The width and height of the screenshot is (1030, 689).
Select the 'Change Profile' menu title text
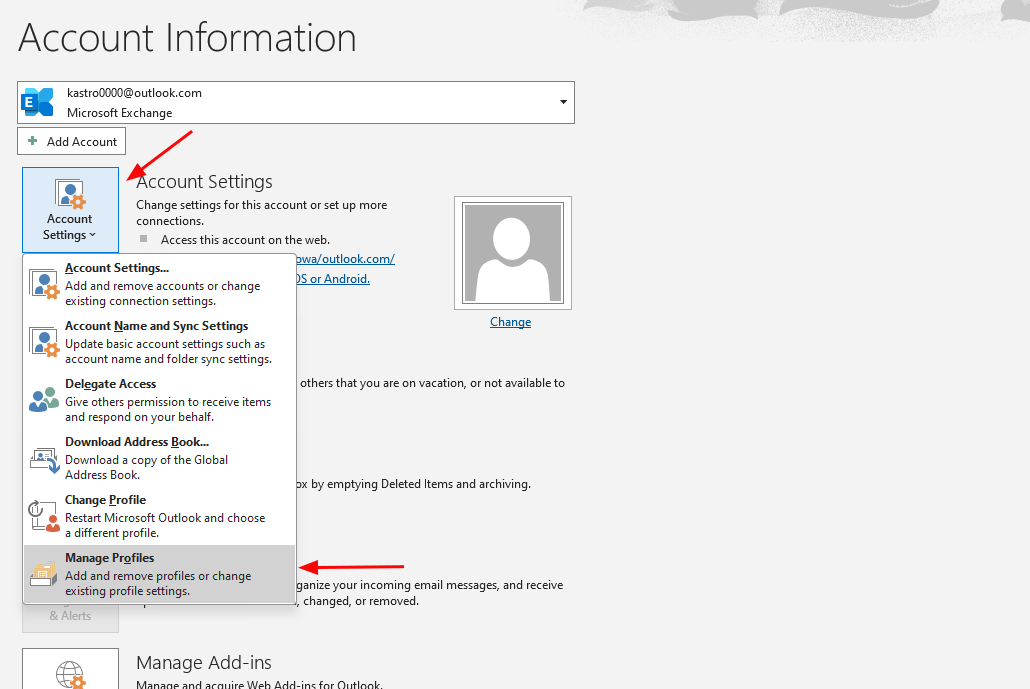(106, 500)
